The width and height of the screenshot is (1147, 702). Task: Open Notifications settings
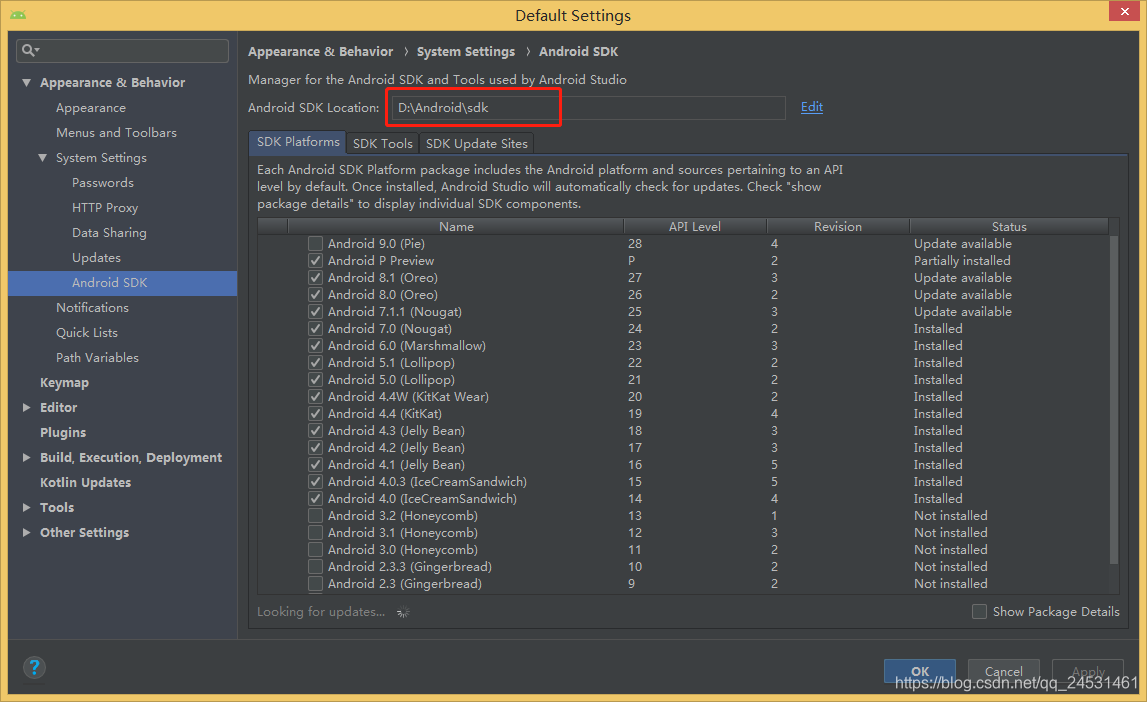click(x=92, y=308)
